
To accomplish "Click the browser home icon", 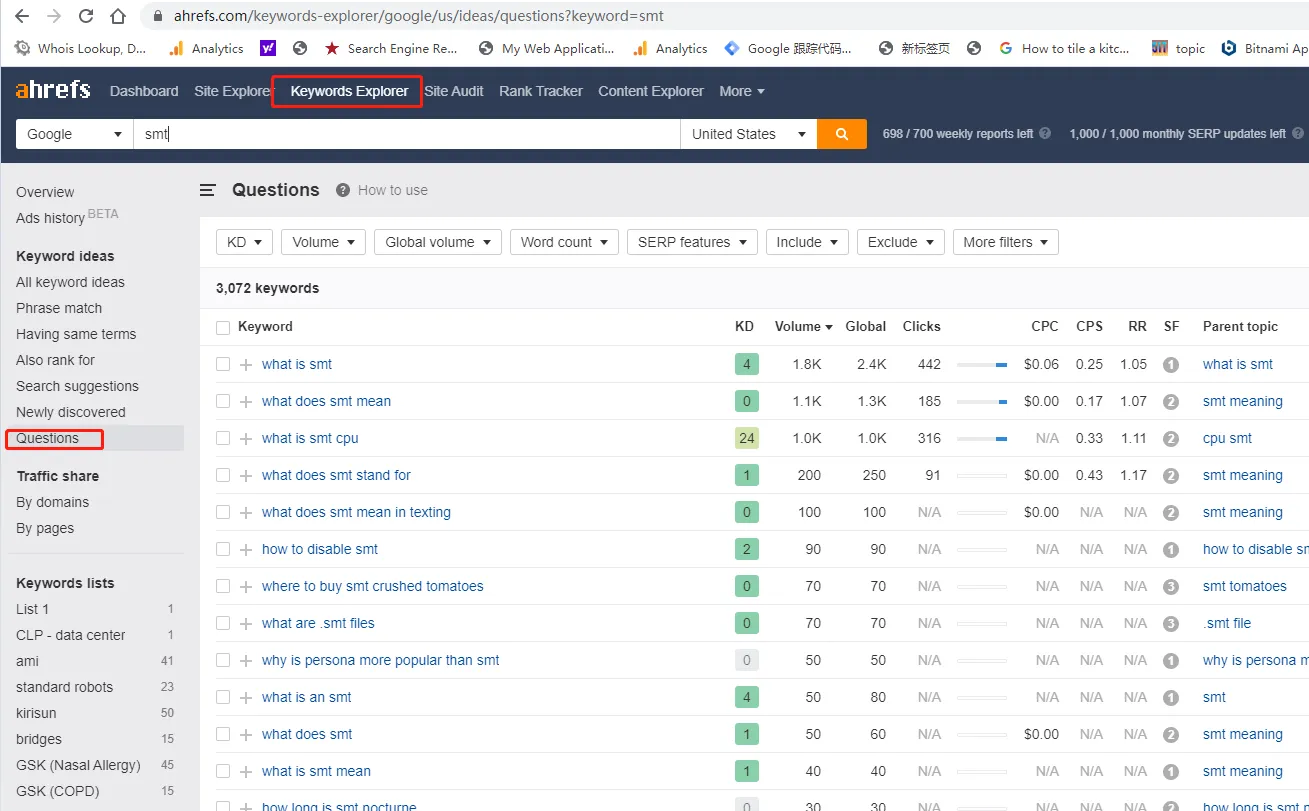I will point(118,16).
